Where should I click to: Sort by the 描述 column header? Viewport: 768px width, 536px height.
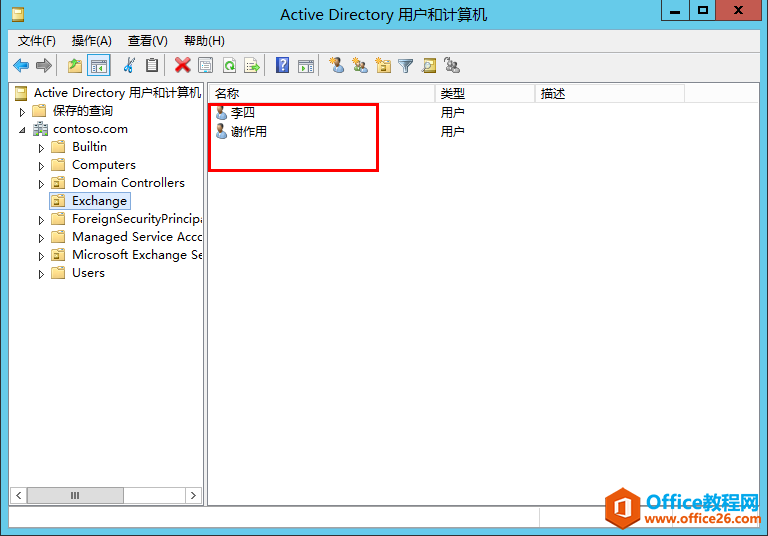610,93
